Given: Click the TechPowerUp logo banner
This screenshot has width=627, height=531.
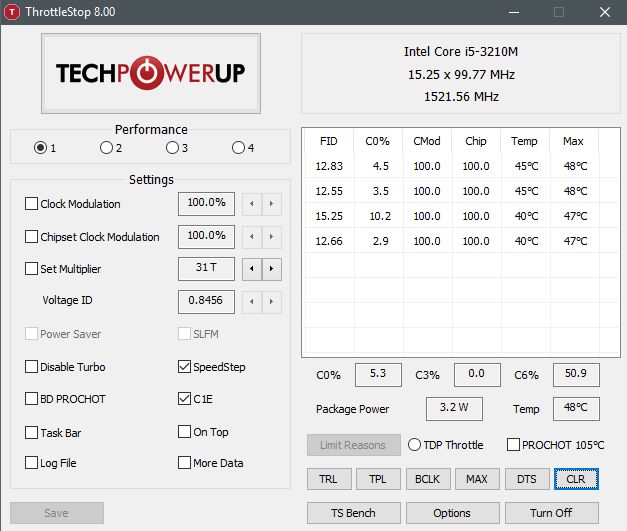Looking at the screenshot, I should pos(151,73).
